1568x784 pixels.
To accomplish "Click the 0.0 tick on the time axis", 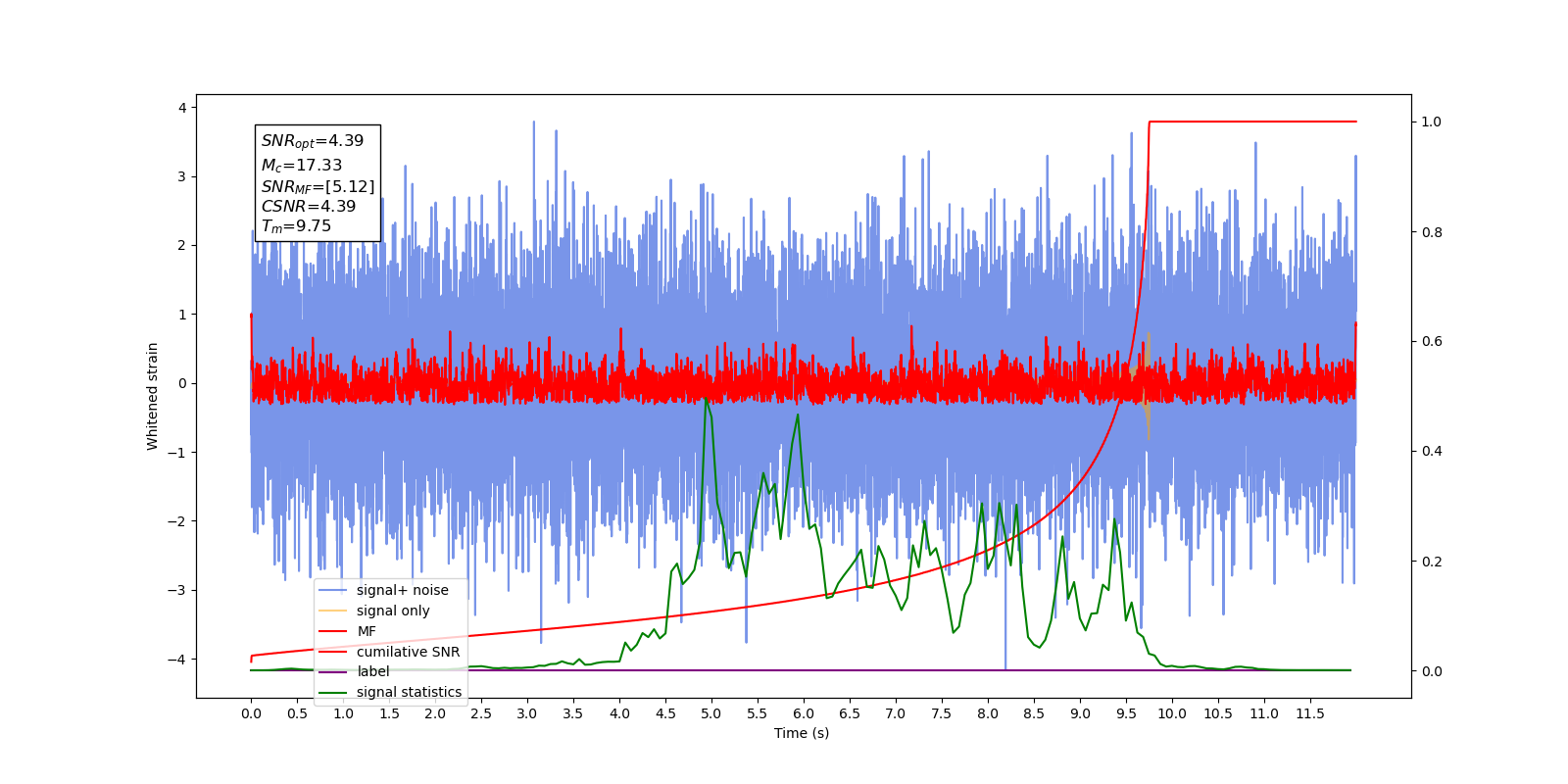I will click(251, 713).
